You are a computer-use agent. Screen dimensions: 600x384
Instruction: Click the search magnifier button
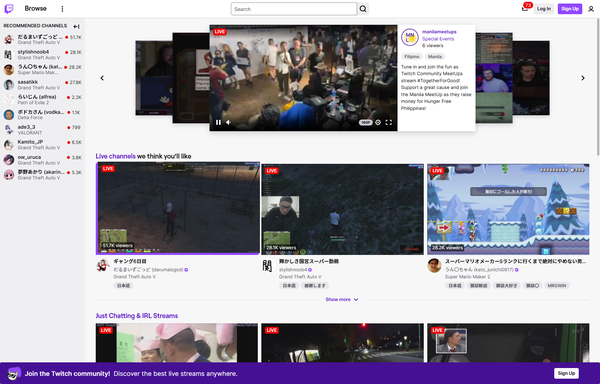tap(363, 9)
